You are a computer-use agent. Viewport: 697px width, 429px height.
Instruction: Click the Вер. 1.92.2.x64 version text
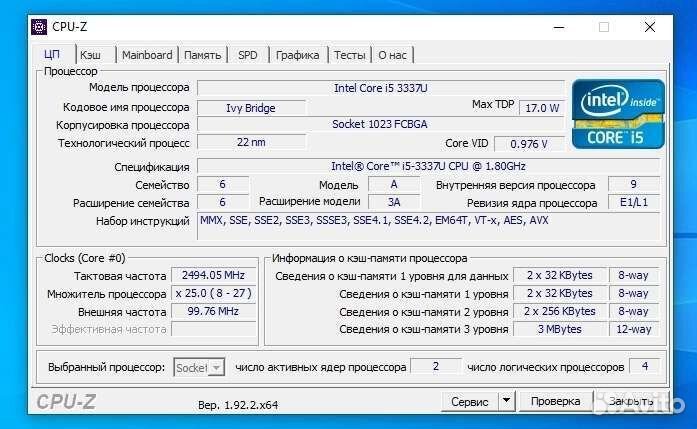click(238, 405)
